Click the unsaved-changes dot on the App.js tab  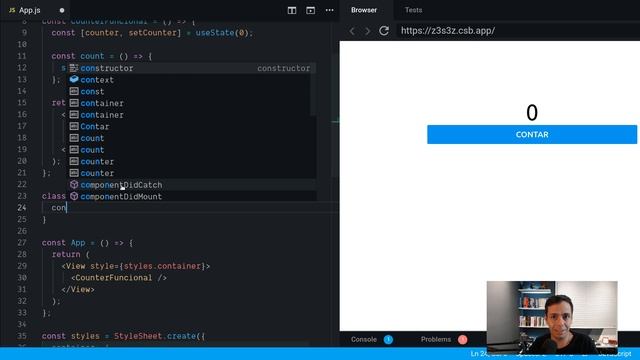point(62,10)
